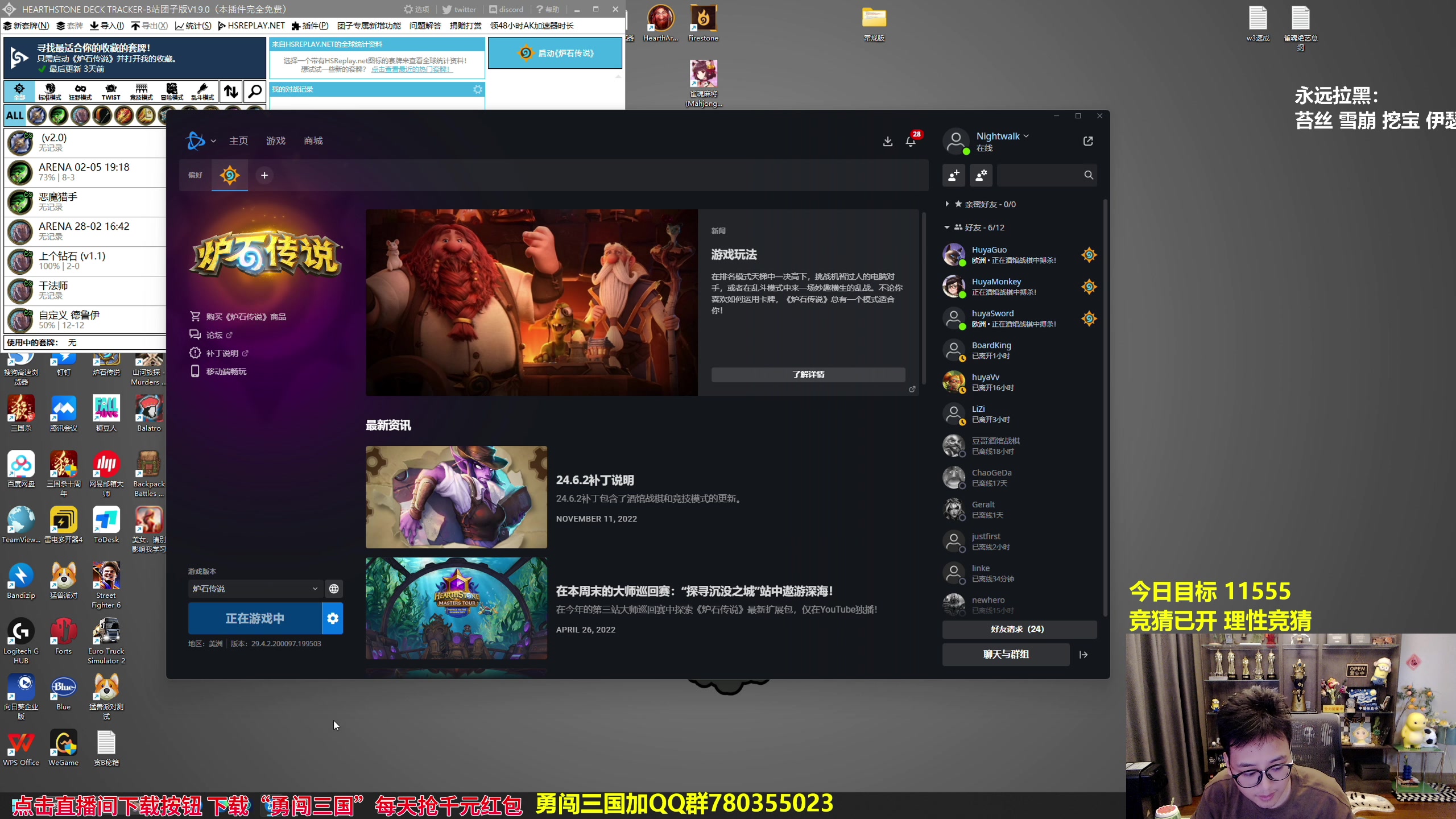Open 游戏 tab in Battle.net
This screenshot has width=1456, height=819.
(x=276, y=141)
